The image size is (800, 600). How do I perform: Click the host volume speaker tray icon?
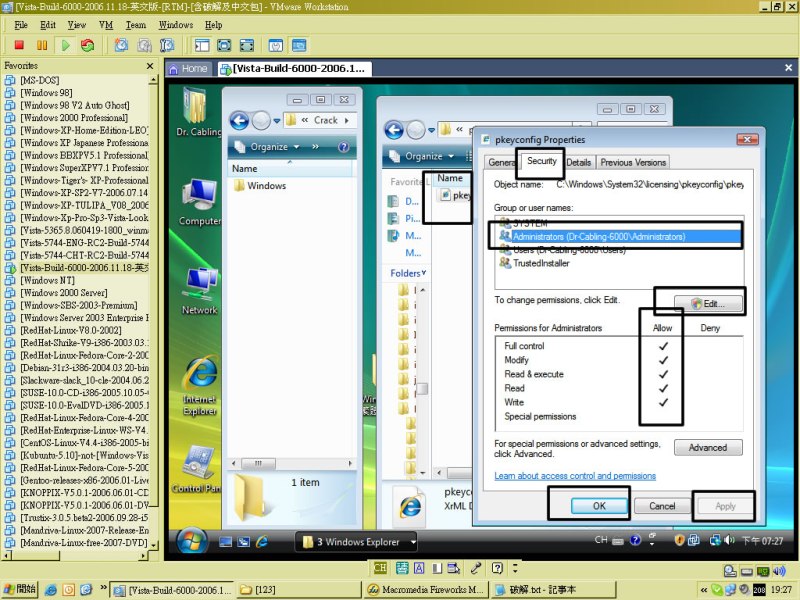pyautogui.click(x=779, y=571)
